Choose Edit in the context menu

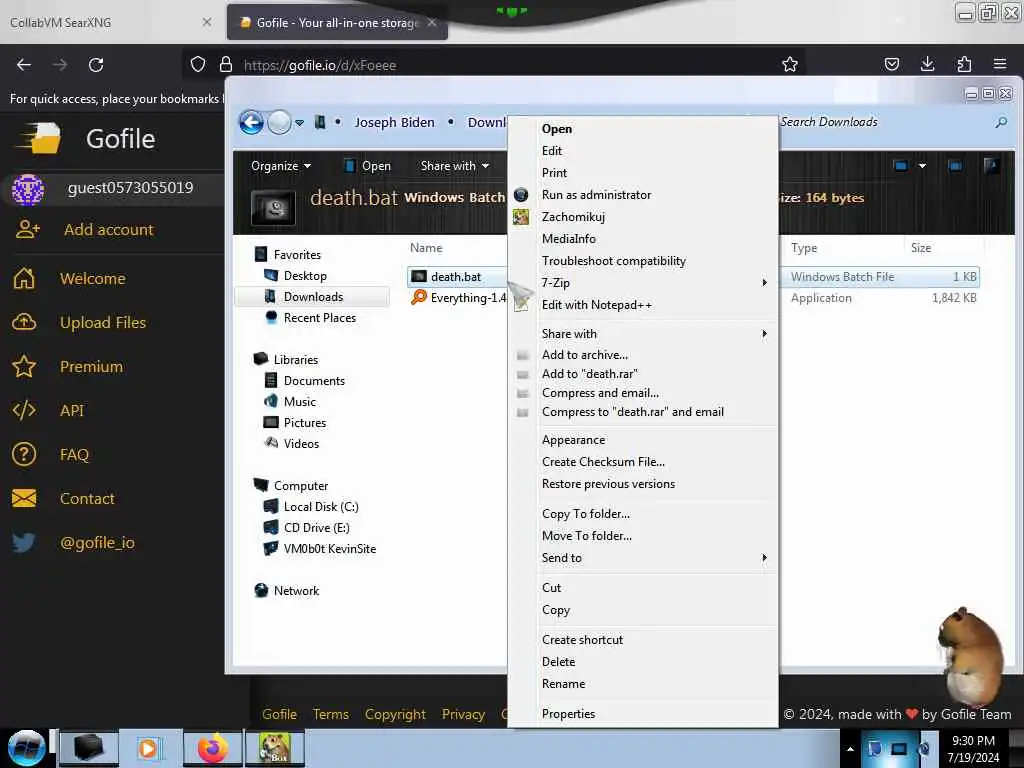coord(643,151)
